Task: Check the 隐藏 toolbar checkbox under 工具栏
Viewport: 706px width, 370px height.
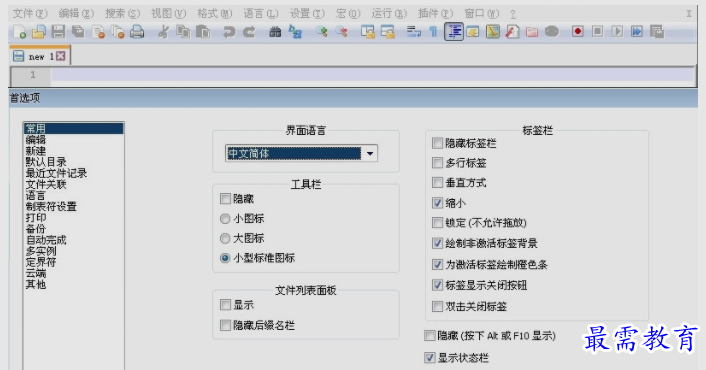Action: coord(225,199)
